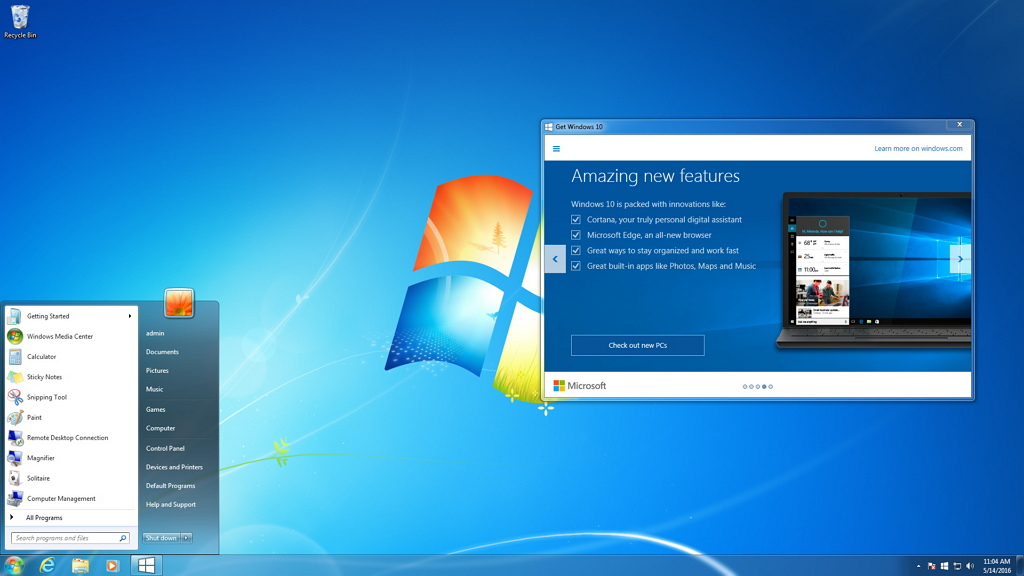
Task: Open the hamburger menu in Get Windows 10
Action: tap(556, 149)
